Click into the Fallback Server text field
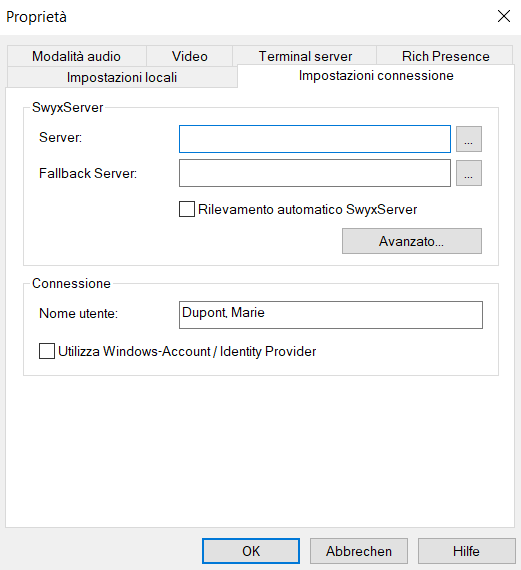This screenshot has height=570, width=521. (x=315, y=173)
